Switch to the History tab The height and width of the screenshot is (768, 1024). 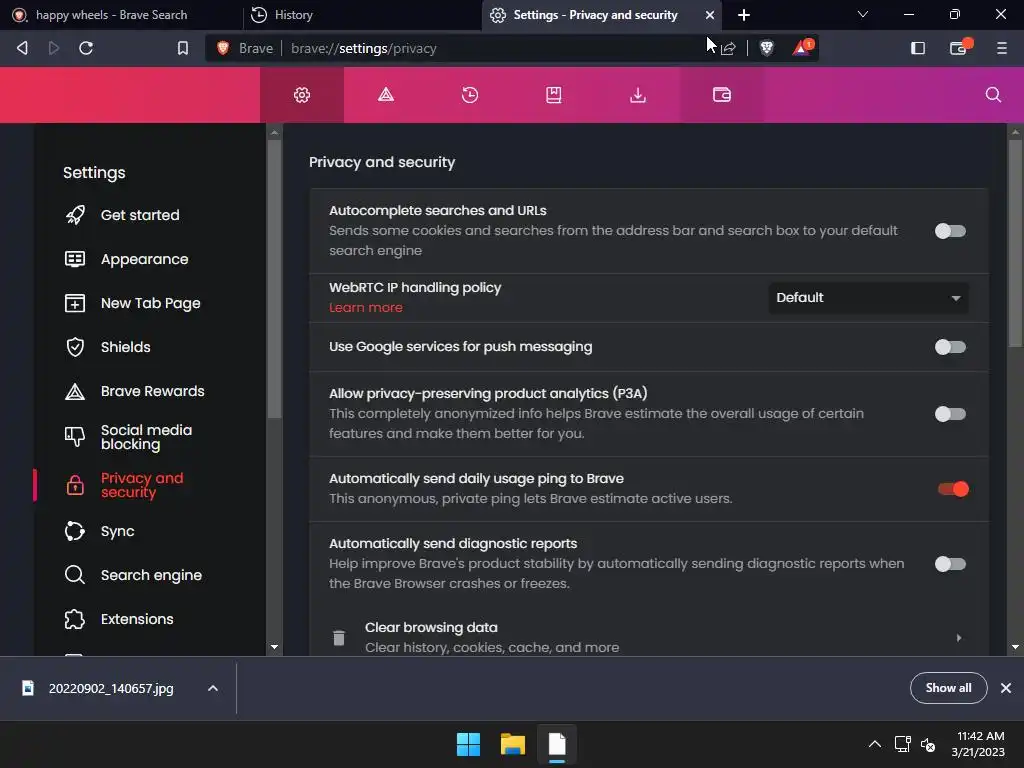[x=361, y=15]
